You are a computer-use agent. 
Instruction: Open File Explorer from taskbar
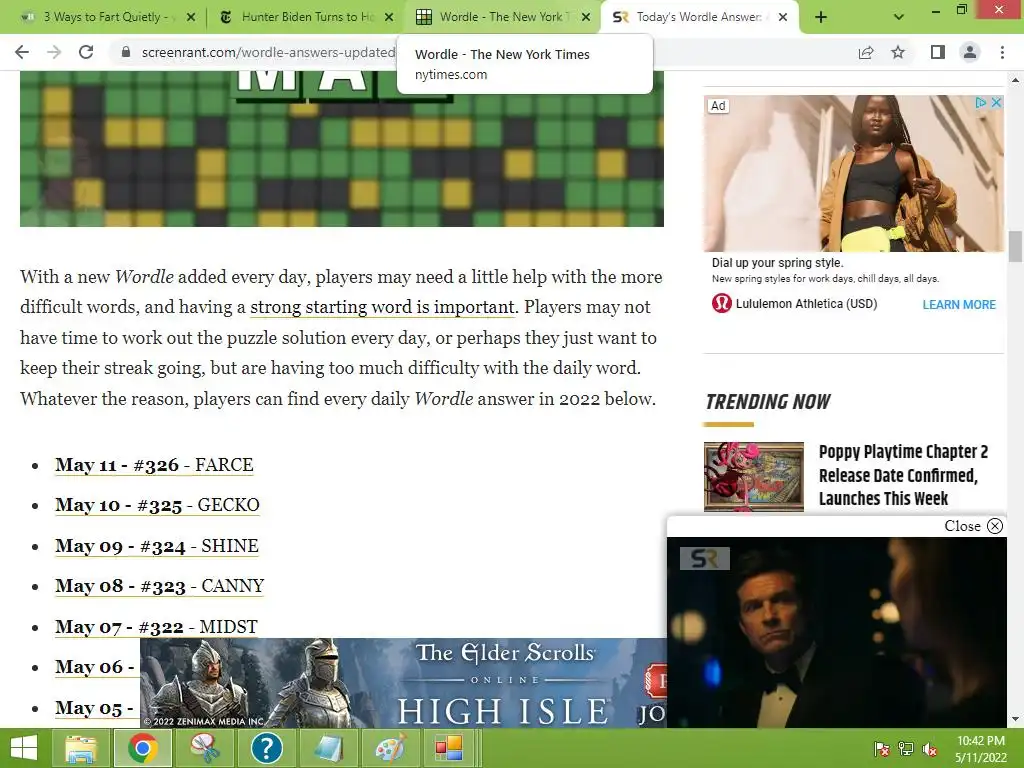pos(80,748)
